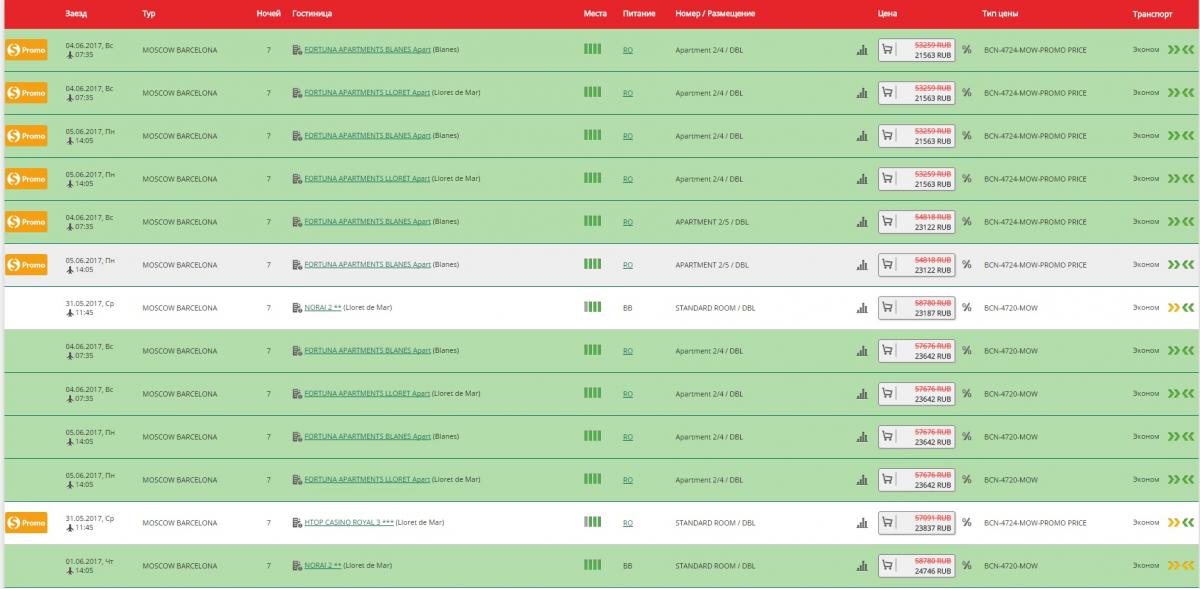Click Promo badge on HTOP CASINO ROYAL row
This screenshot has width=1200, height=589.
coord(26,522)
